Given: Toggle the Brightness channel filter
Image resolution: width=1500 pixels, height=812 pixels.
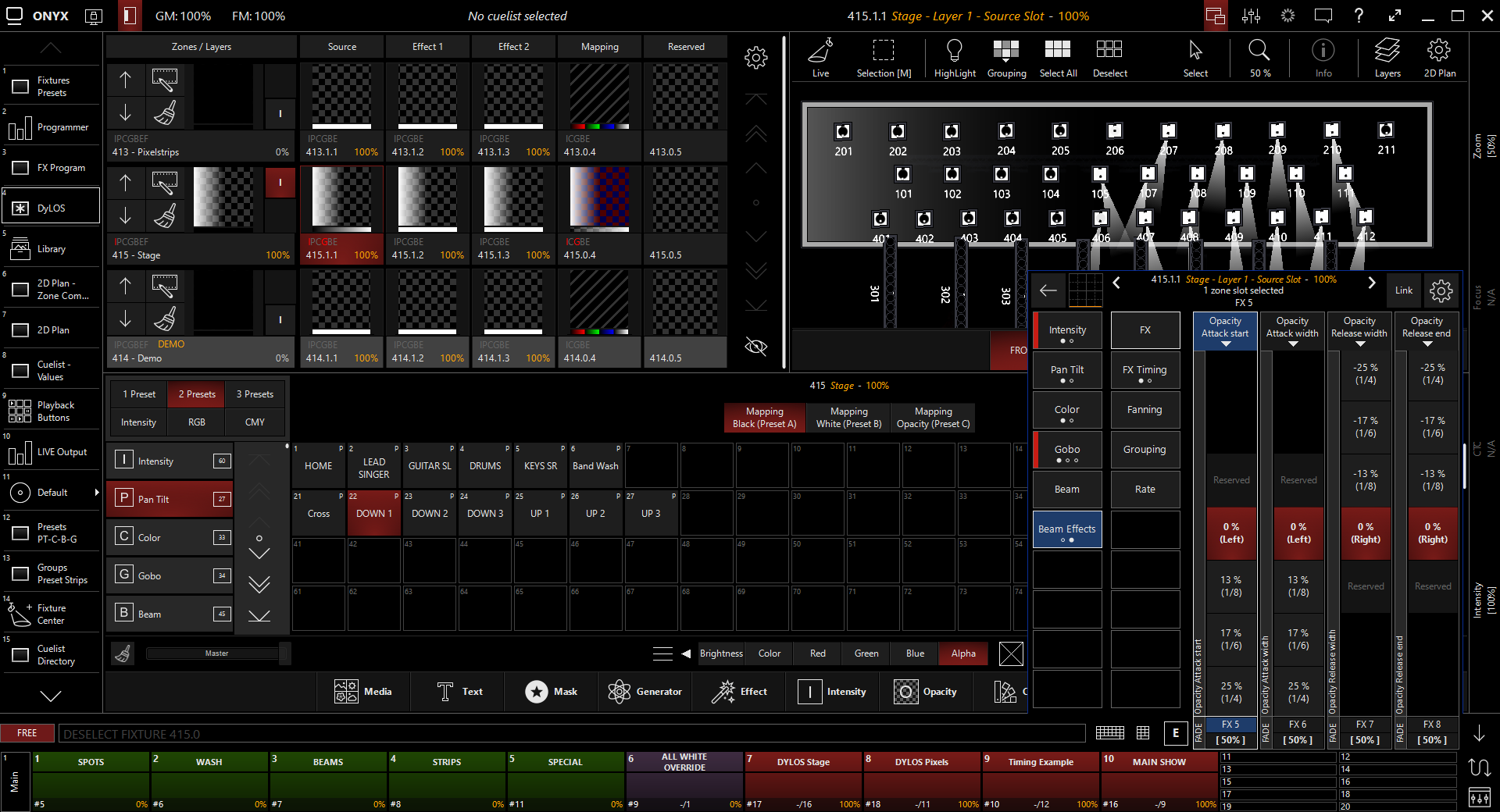Looking at the screenshot, I should pos(721,654).
